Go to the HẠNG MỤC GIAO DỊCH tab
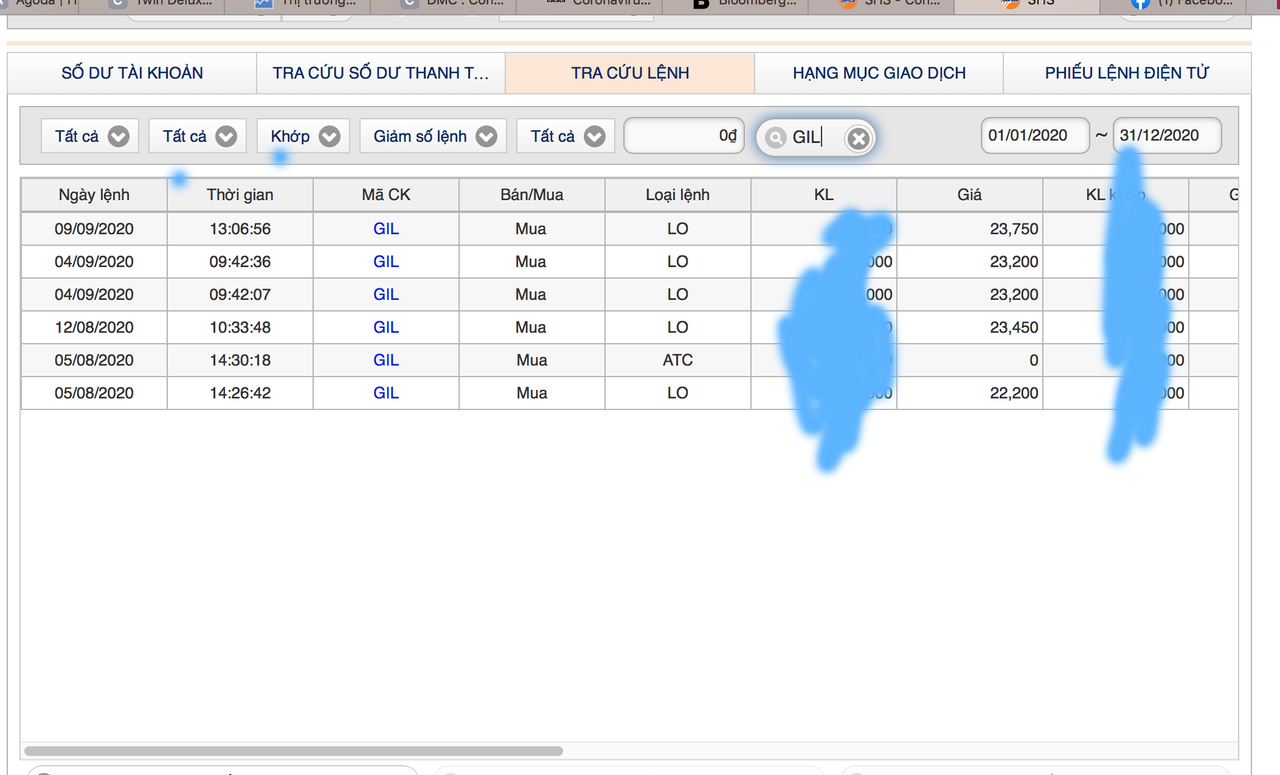The width and height of the screenshot is (1280, 775). pos(879,73)
